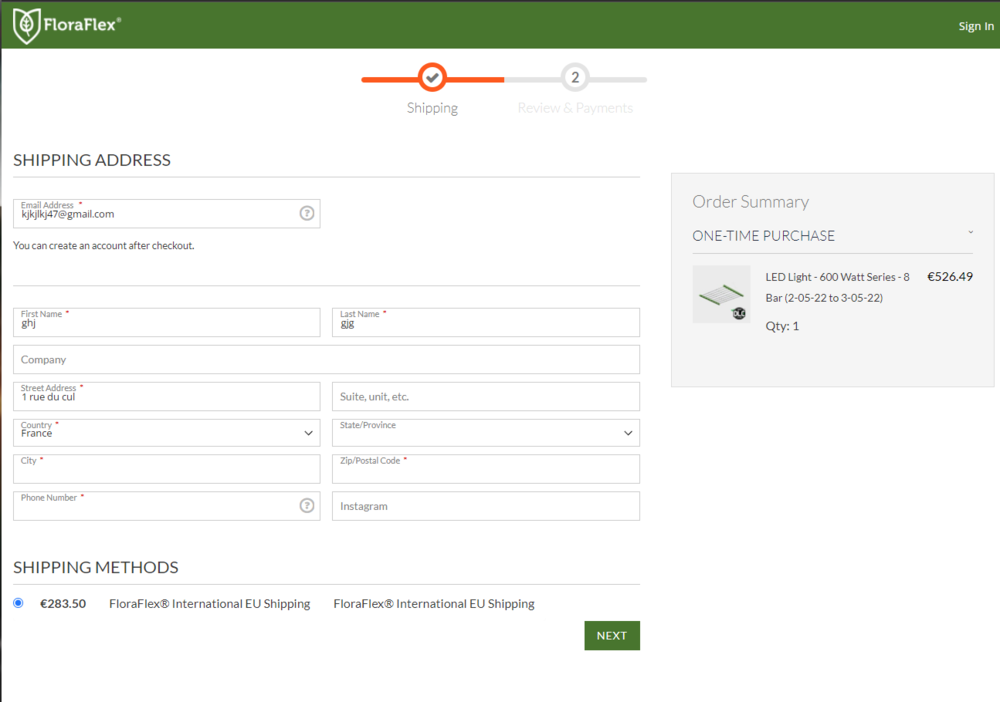Click the SHIPPING METHODS heading
The height and width of the screenshot is (702, 1000).
[x=96, y=567]
